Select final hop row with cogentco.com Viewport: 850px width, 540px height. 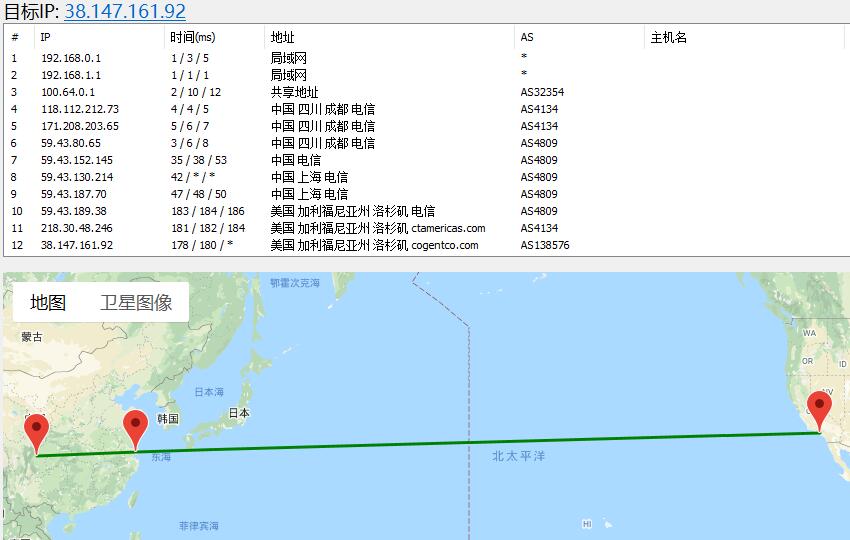point(374,245)
